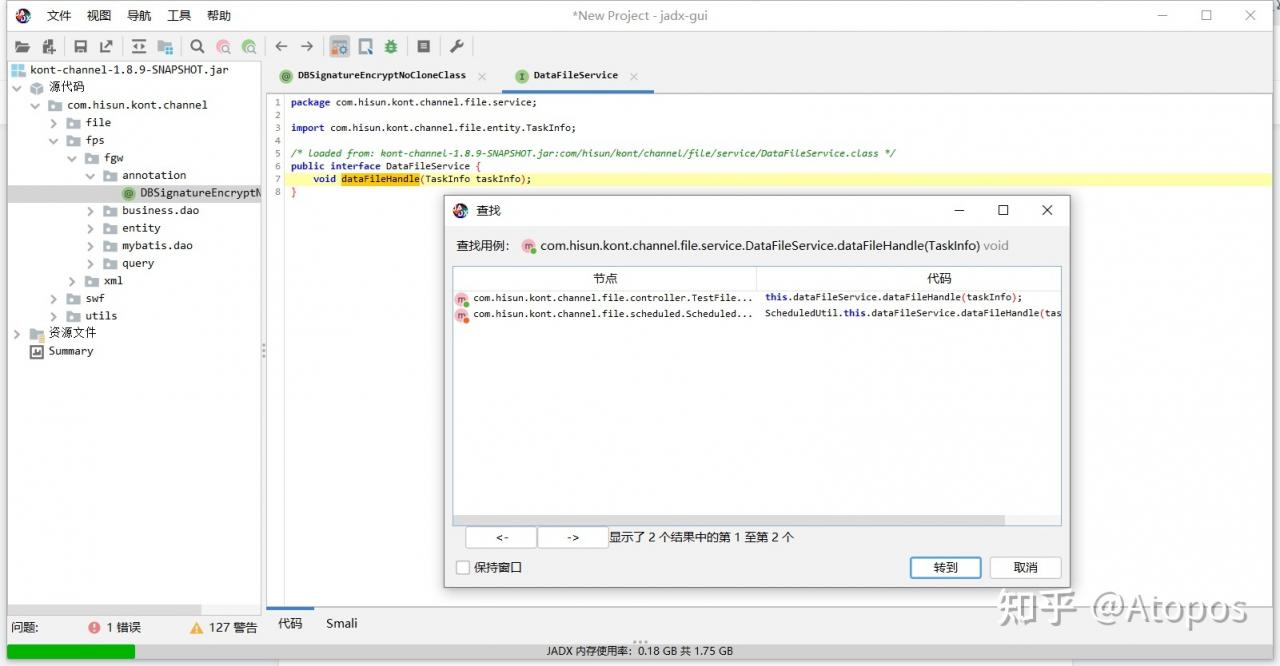This screenshot has width=1280, height=666.
Task: Expand the query package node
Action: click(x=90, y=264)
